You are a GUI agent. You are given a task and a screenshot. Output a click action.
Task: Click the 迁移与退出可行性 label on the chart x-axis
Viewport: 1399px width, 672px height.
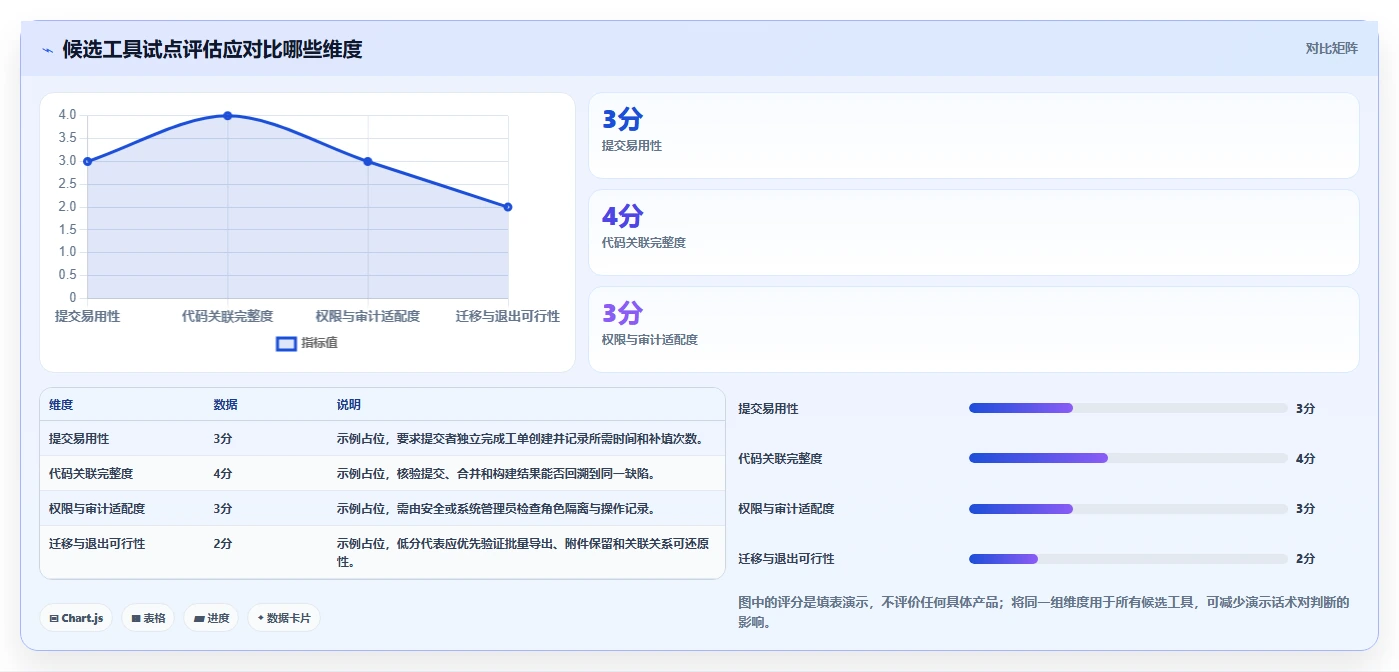(508, 316)
